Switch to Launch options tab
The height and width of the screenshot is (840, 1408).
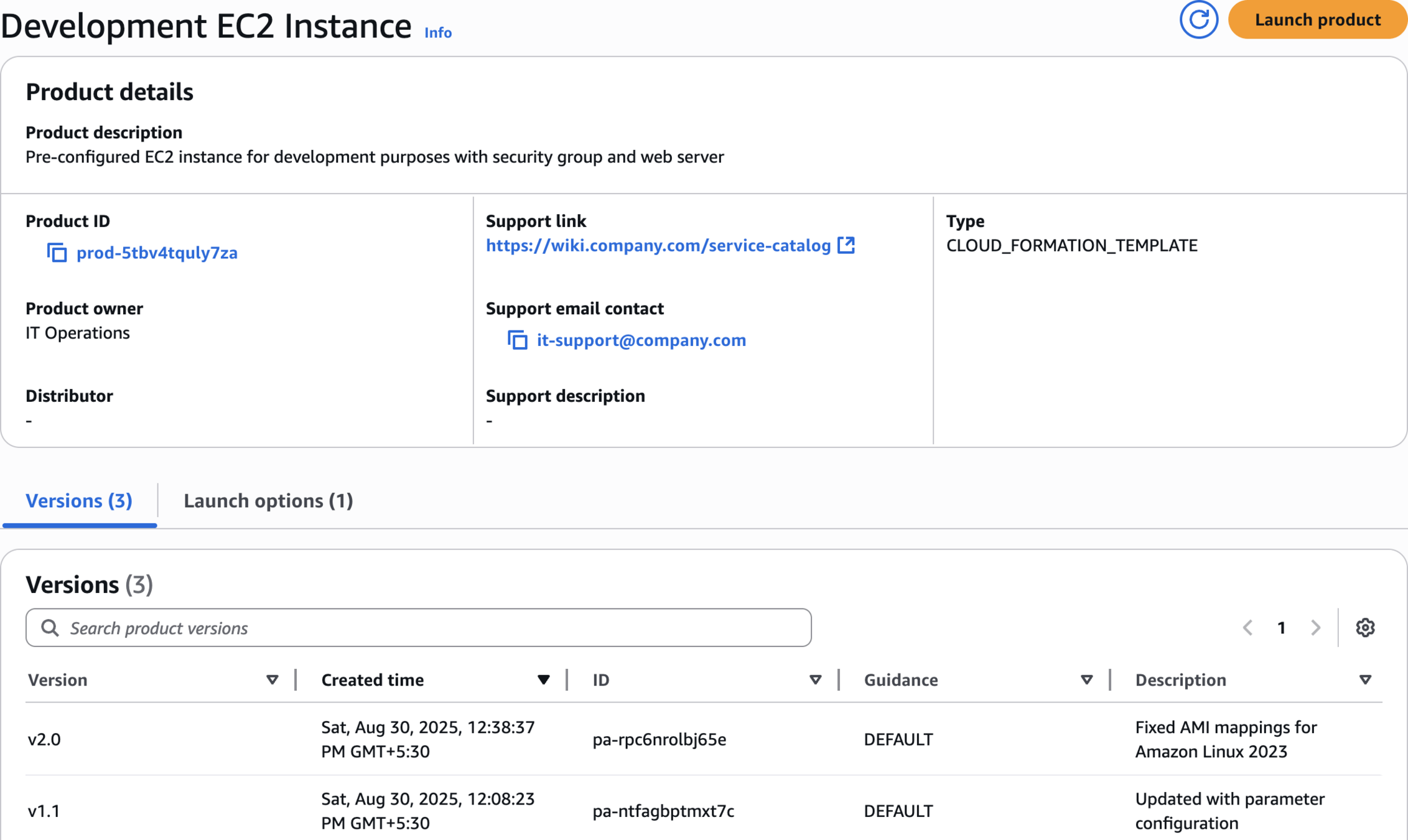point(268,501)
